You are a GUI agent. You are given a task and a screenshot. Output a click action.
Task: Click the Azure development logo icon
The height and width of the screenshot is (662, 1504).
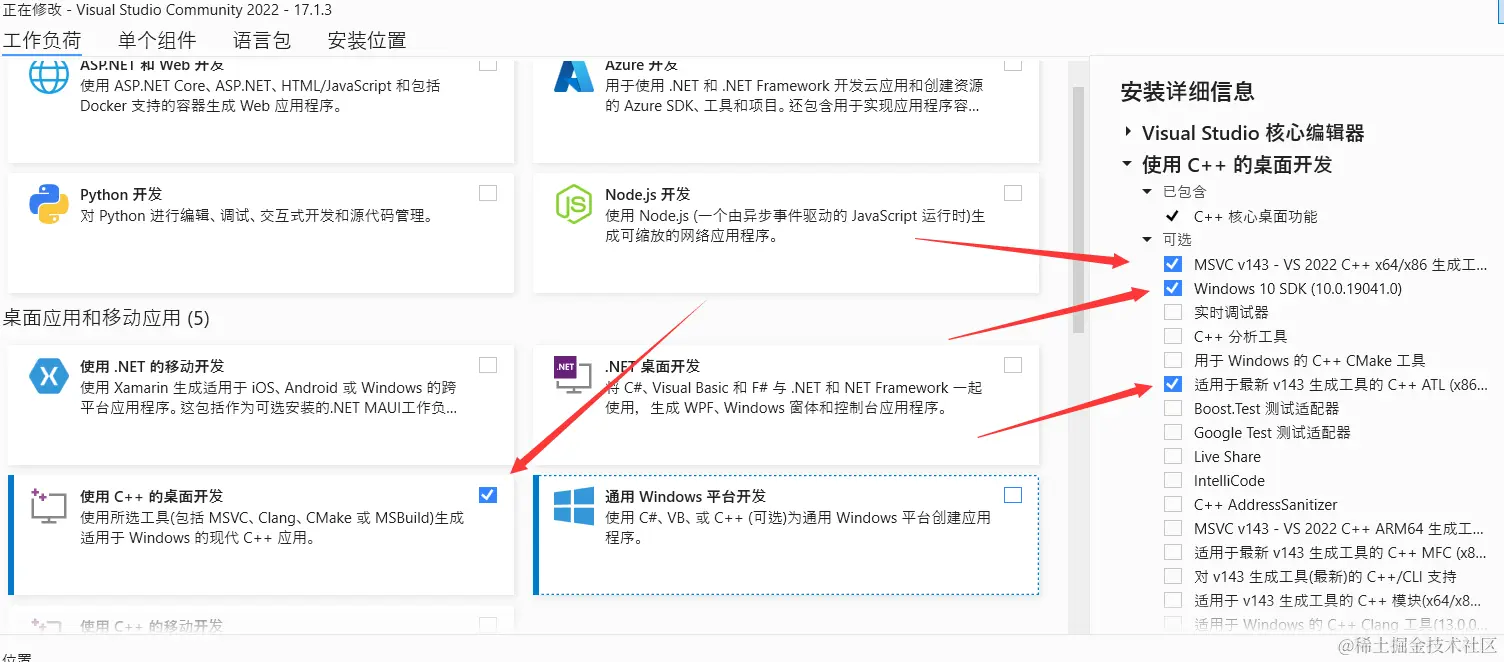(x=574, y=76)
